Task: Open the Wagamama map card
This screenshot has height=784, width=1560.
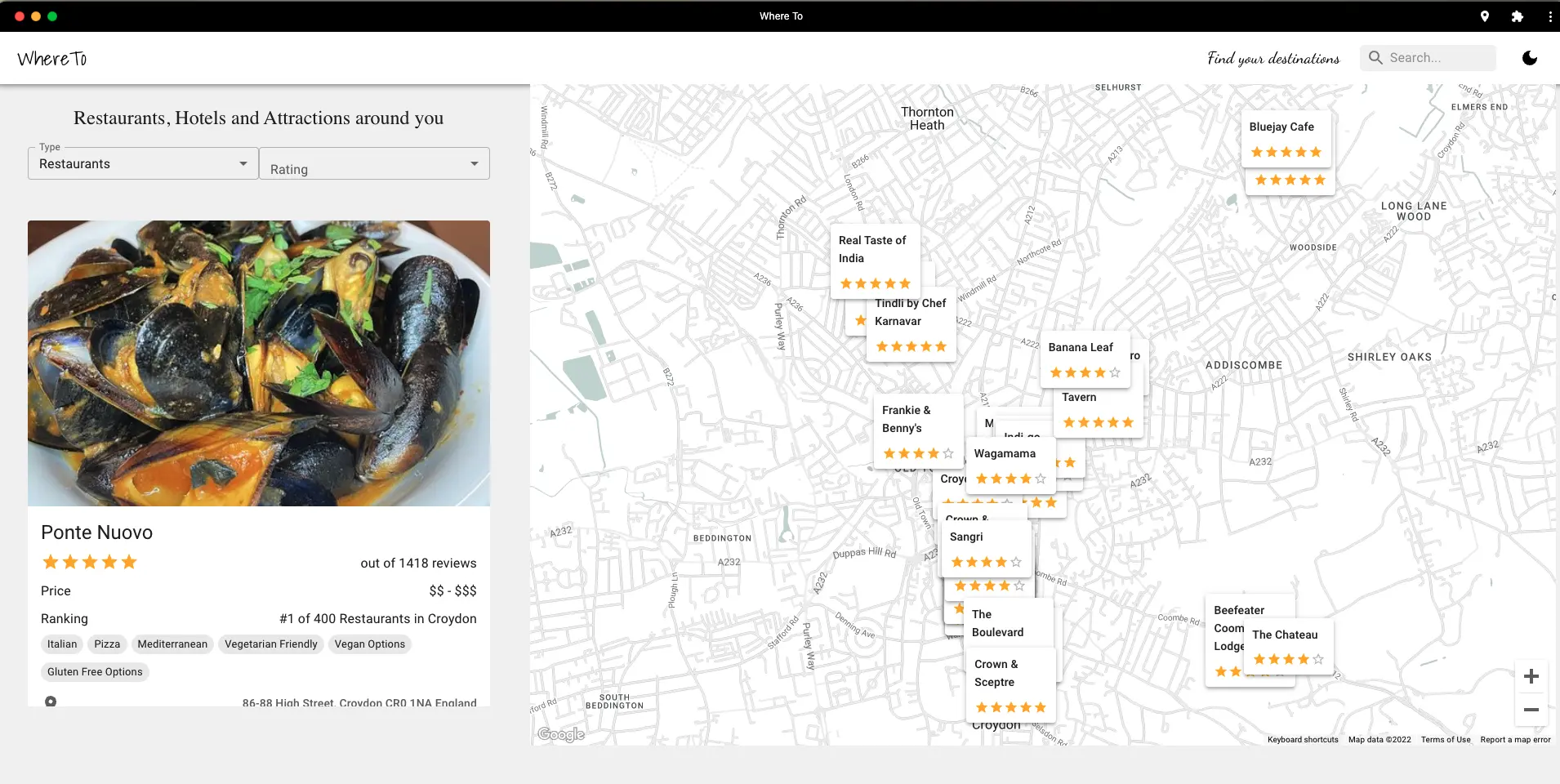Action: click(1010, 465)
